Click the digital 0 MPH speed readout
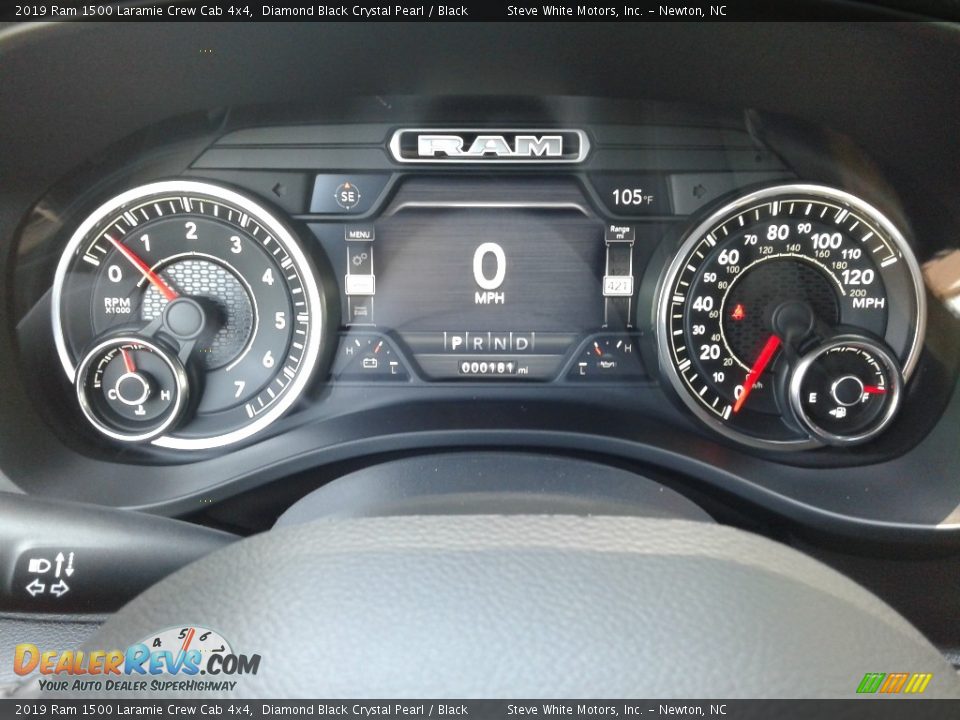This screenshot has height=720, width=960. pyautogui.click(x=489, y=273)
